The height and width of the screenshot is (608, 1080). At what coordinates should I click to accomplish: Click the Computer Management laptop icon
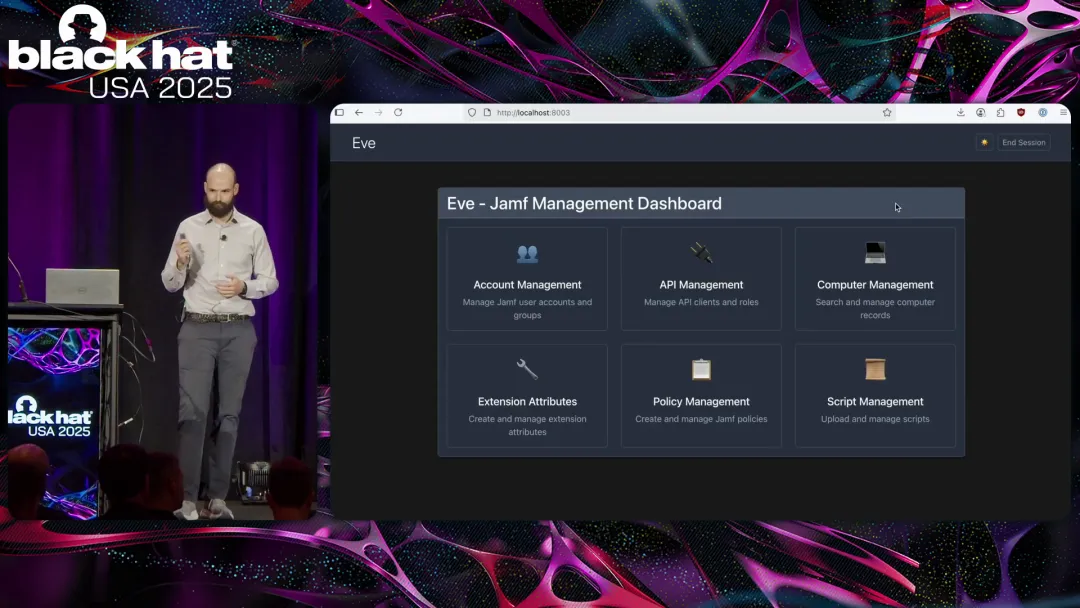pyautogui.click(x=875, y=253)
